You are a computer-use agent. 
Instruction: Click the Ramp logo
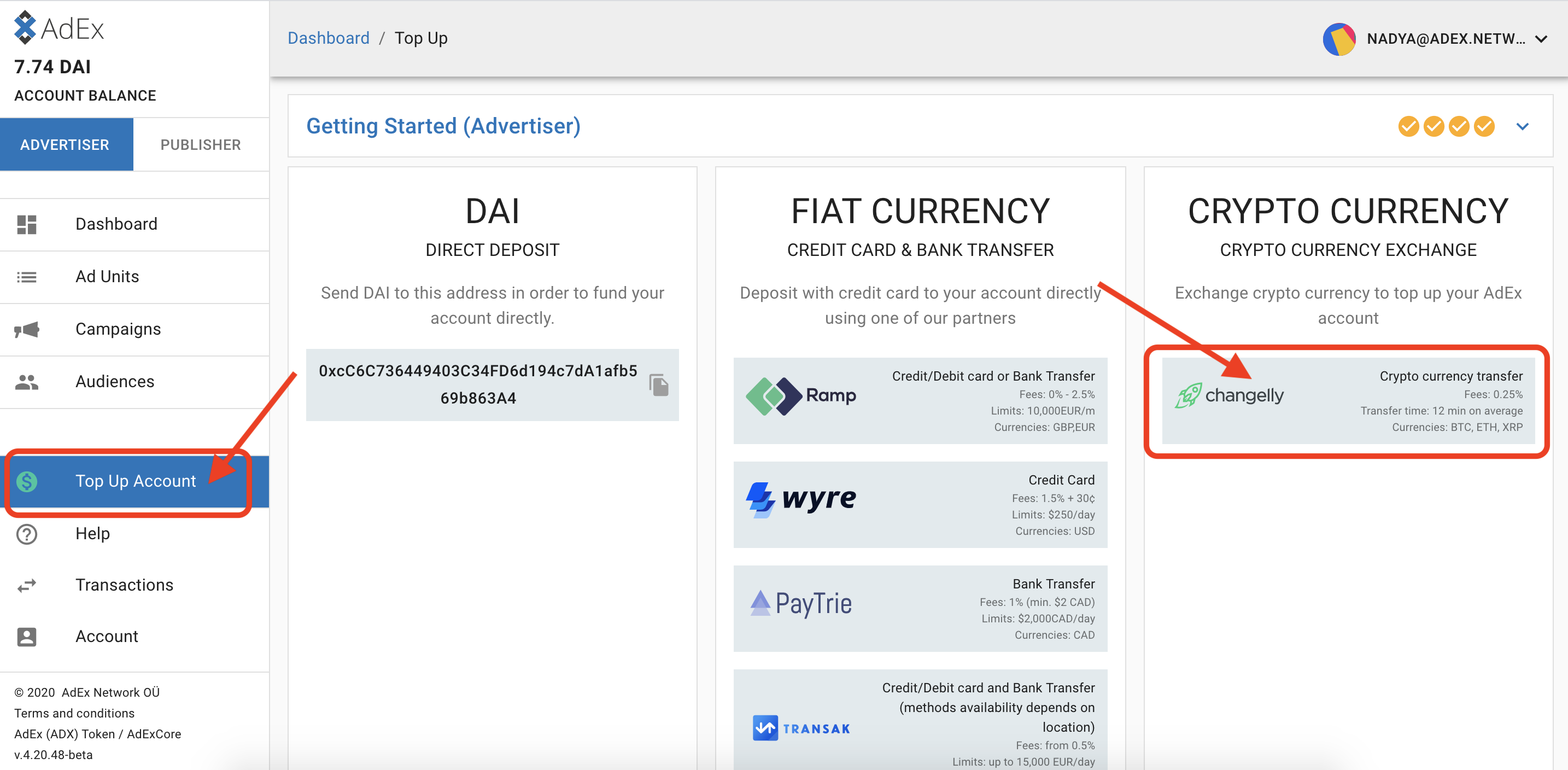(x=801, y=395)
